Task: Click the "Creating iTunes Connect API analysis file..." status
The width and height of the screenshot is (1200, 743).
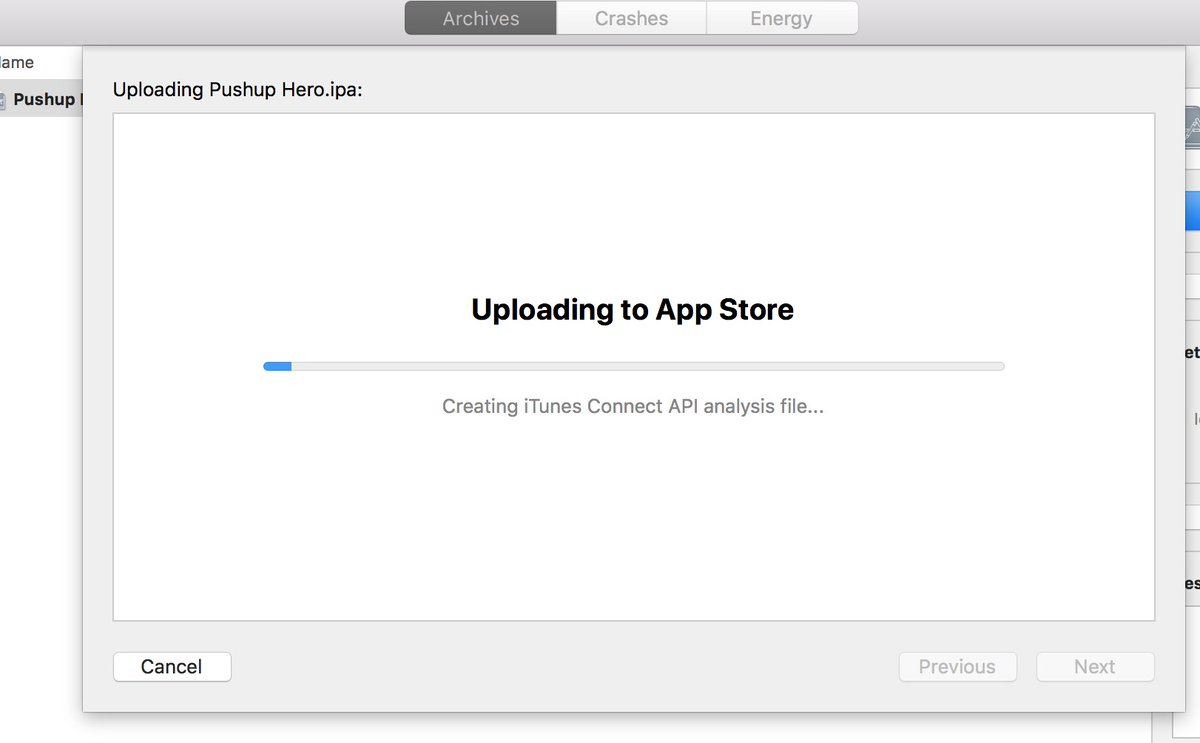Action: point(633,406)
